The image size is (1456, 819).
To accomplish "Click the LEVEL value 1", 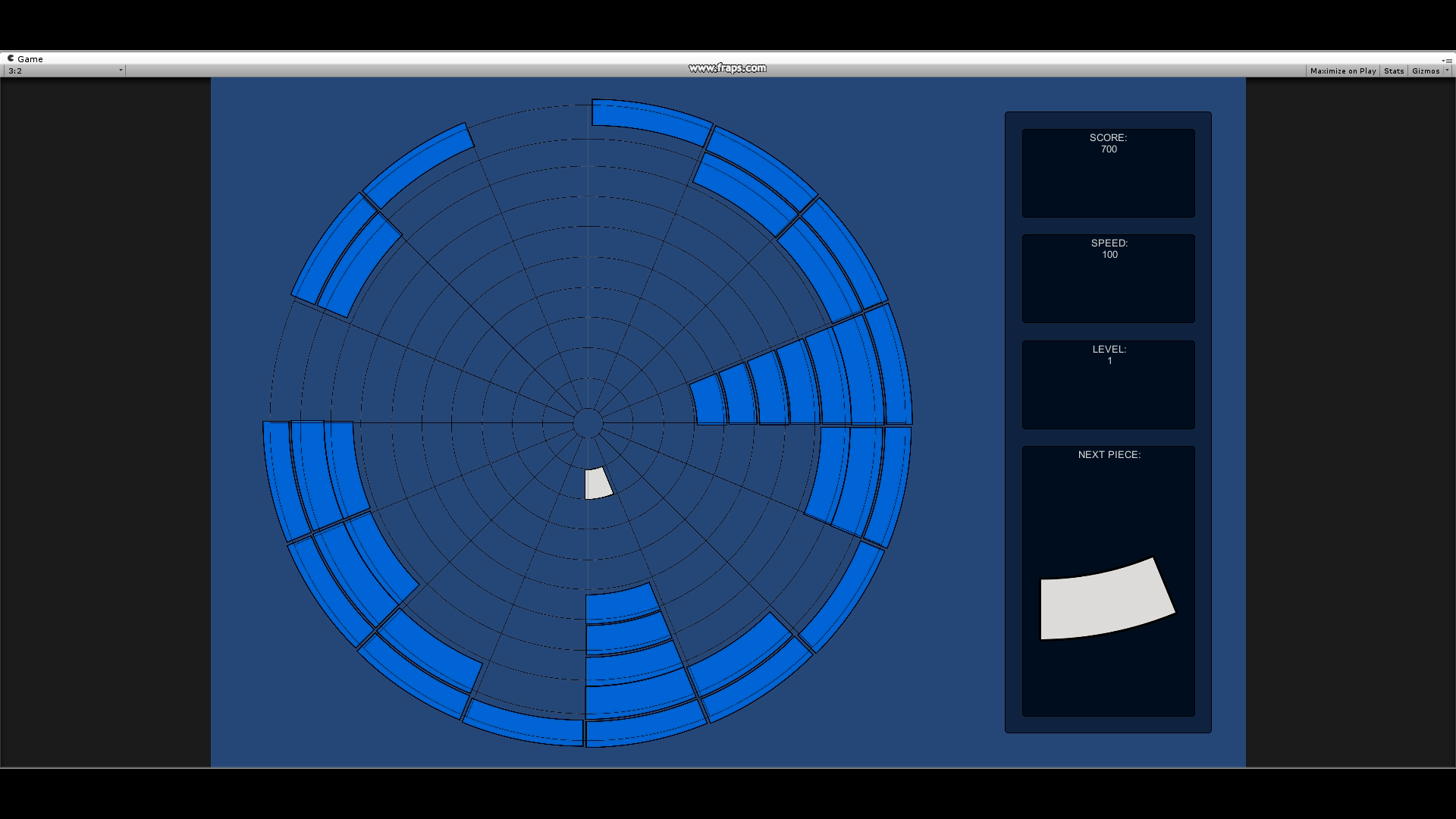I will (x=1109, y=361).
